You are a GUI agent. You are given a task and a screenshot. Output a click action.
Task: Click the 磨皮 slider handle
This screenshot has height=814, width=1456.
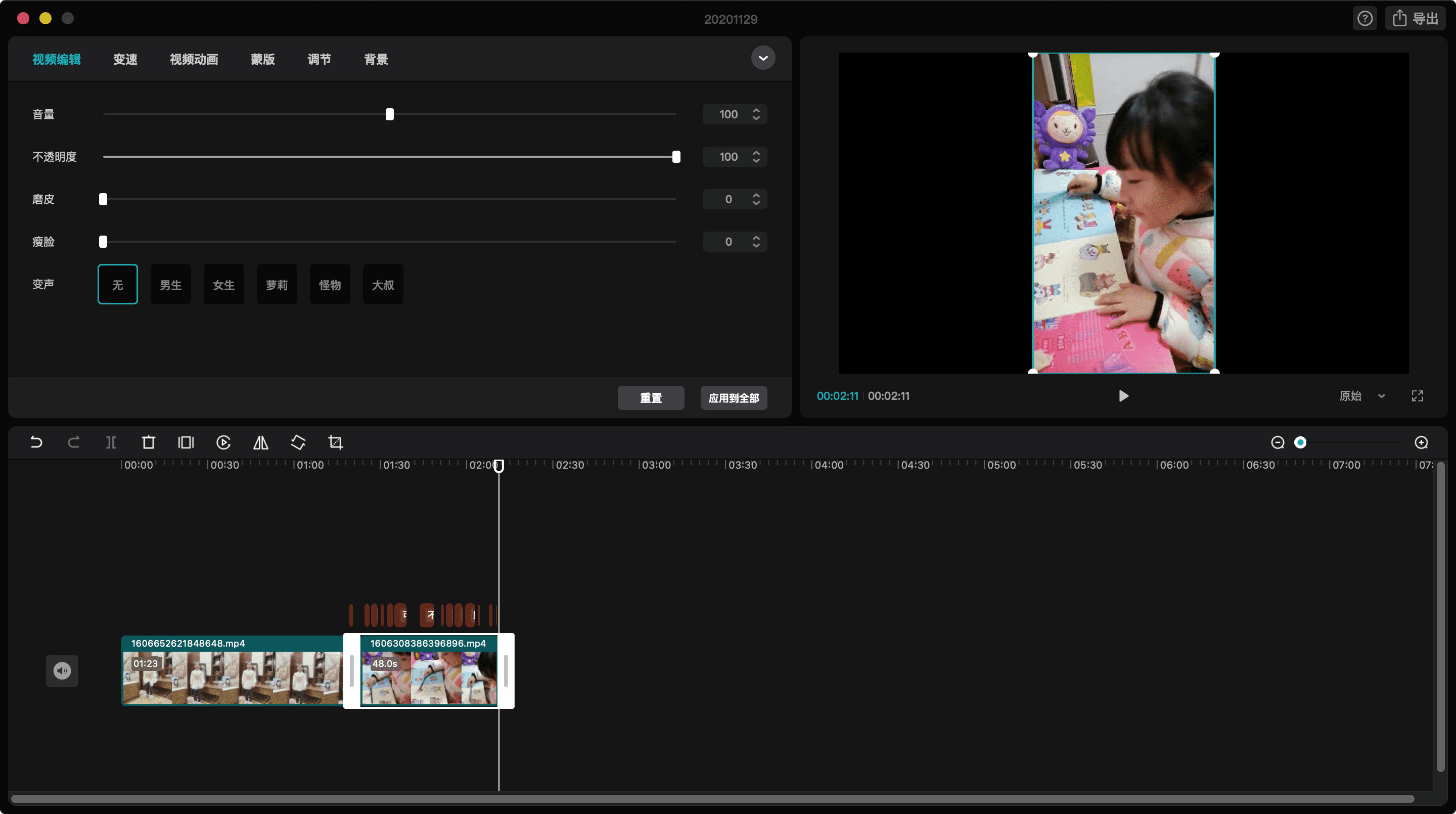click(x=103, y=199)
